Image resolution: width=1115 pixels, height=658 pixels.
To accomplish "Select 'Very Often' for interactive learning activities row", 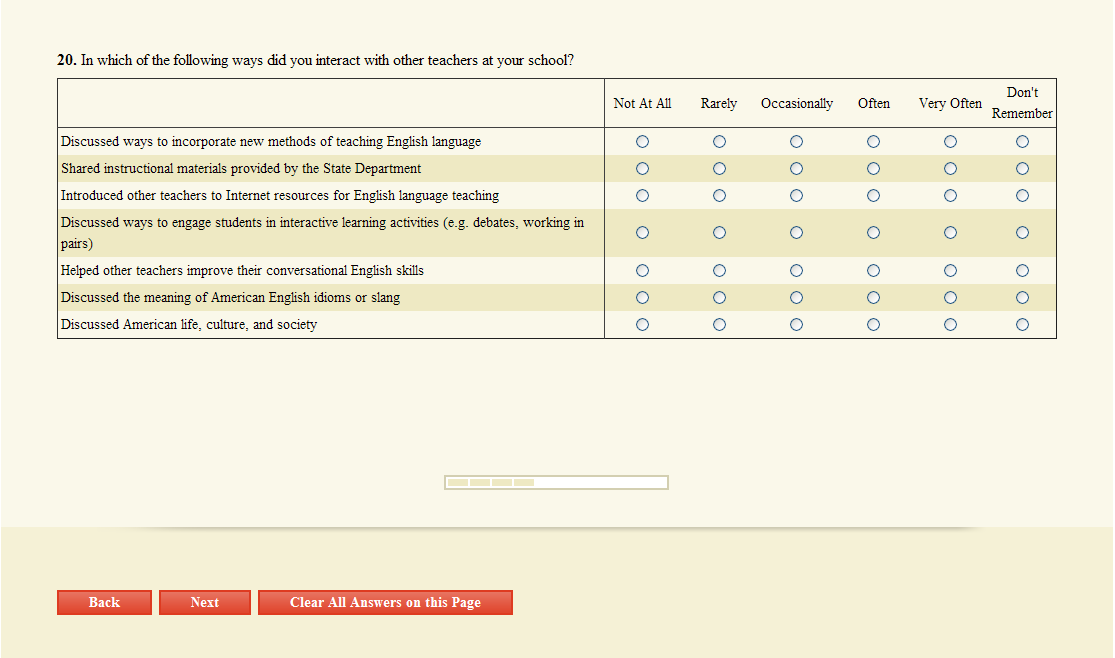I will tap(950, 233).
